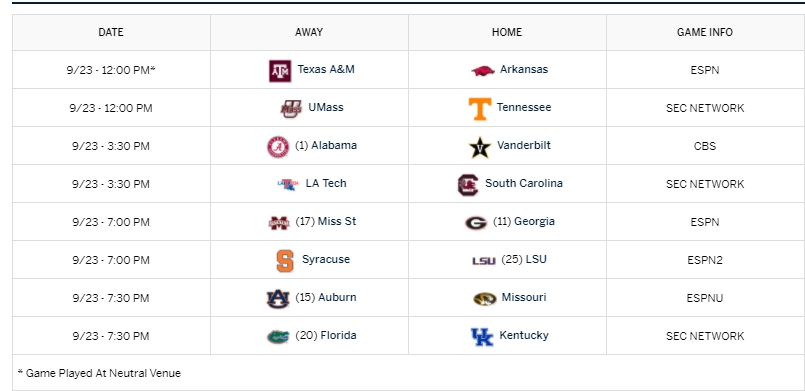Open the LA Tech team link
This screenshot has width=805, height=391.
[326, 183]
